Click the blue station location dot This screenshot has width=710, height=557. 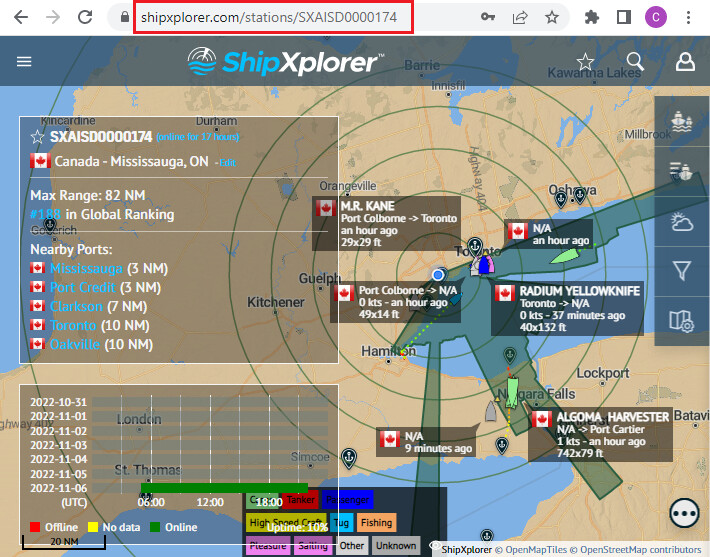click(437, 274)
